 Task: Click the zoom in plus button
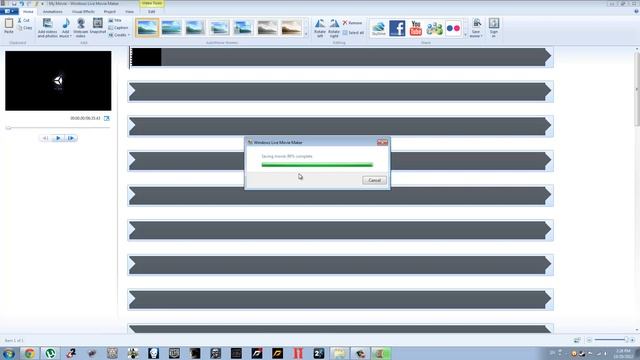coord(632,340)
